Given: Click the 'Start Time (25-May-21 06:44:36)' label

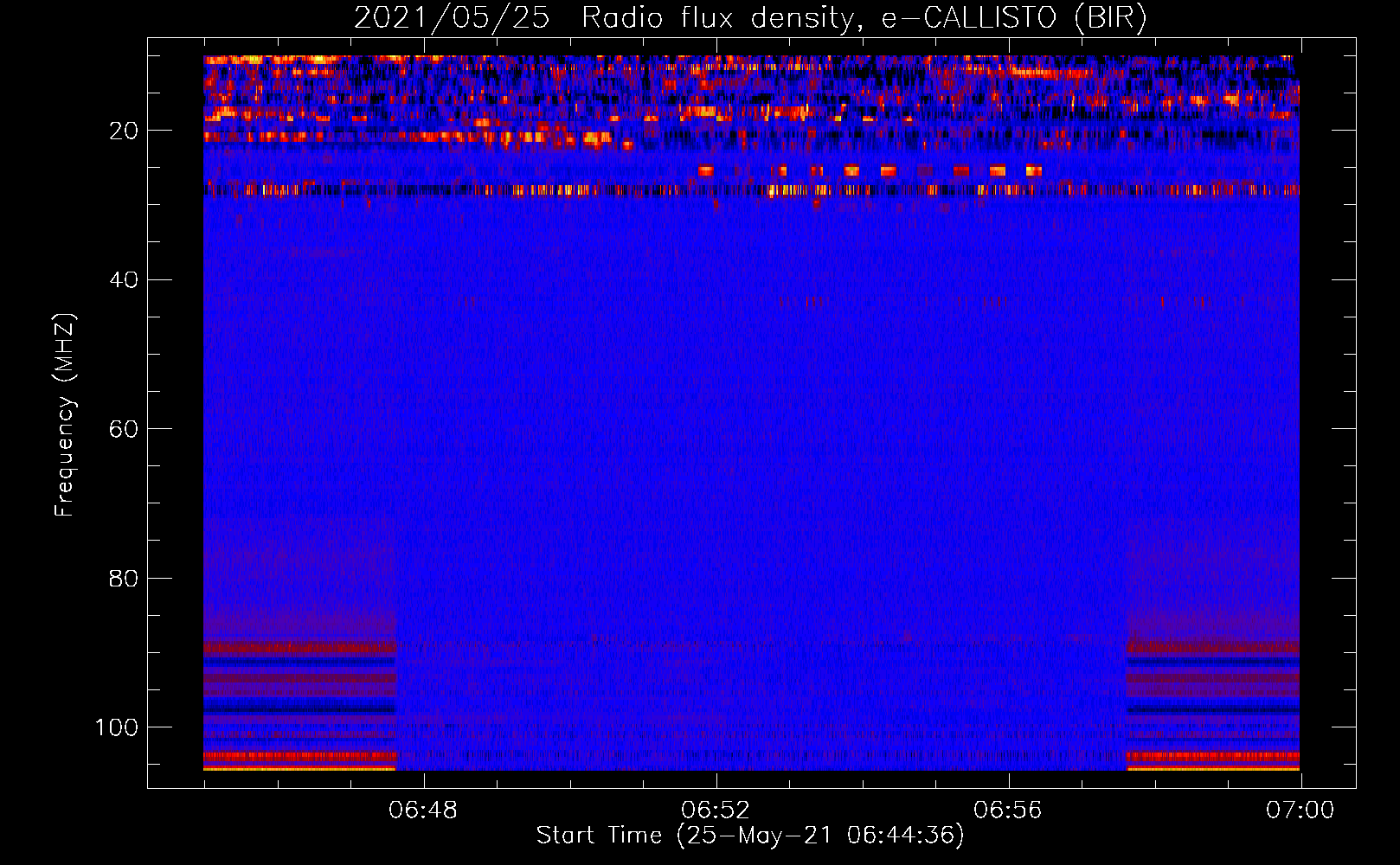Looking at the screenshot, I should 750,836.
